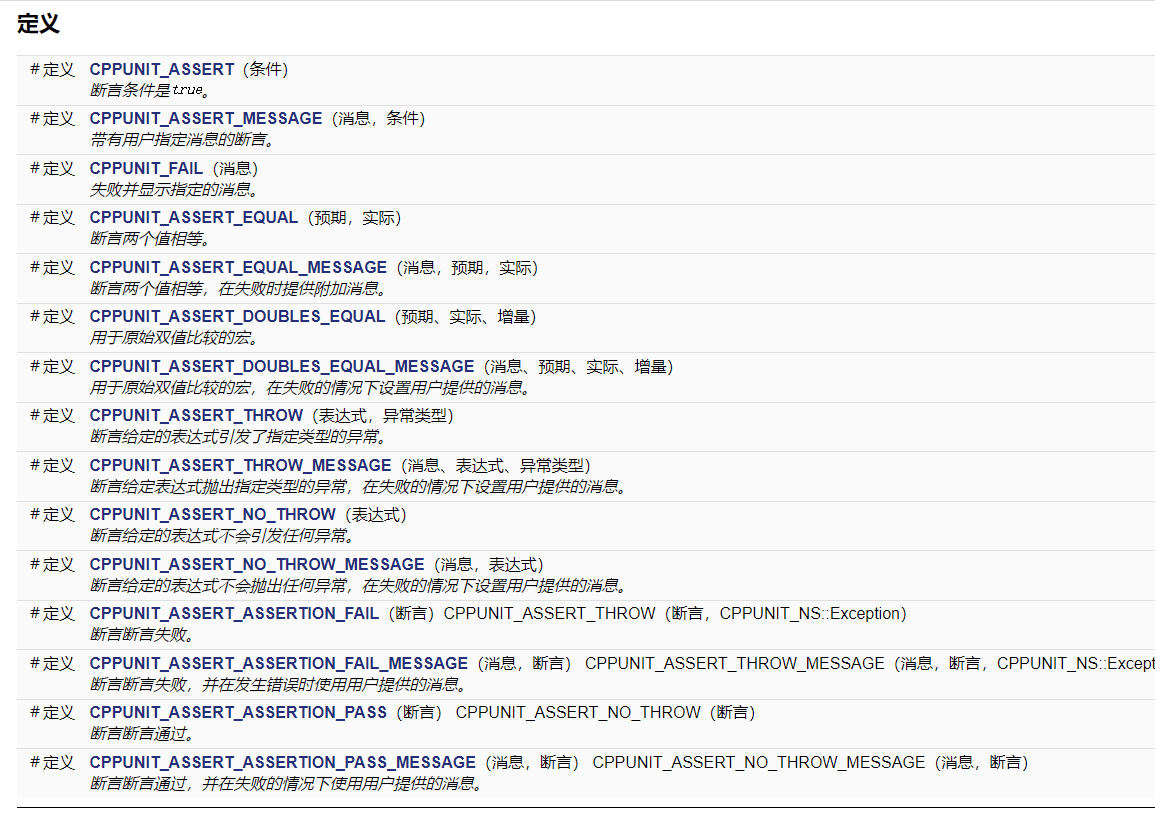Click the description "用于原始双值比较的宏。"
Viewport: 1155px width, 815px height.
pyautogui.click(x=175, y=337)
